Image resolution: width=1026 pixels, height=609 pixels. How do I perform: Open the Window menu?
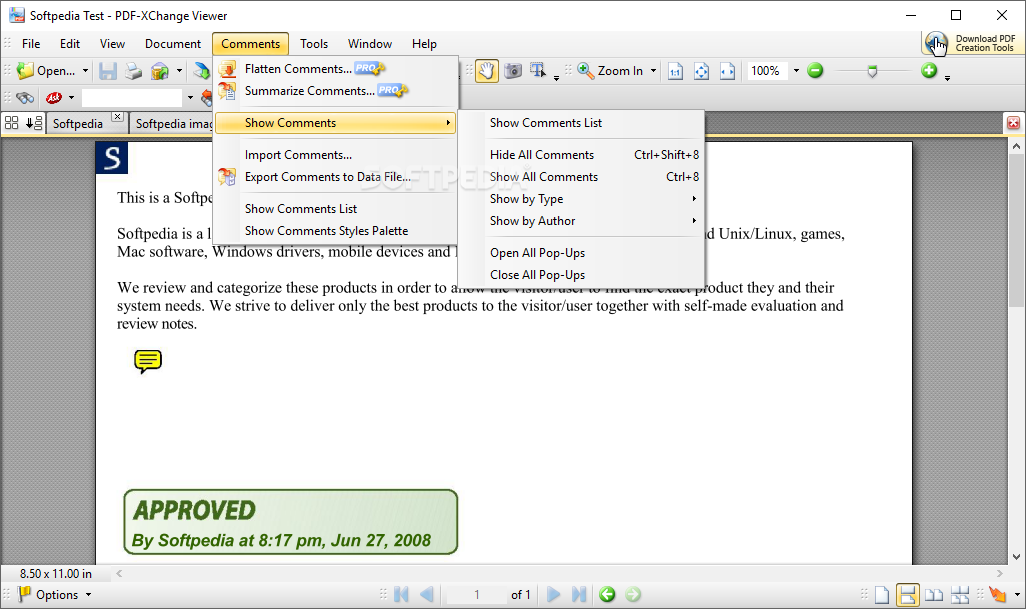370,44
